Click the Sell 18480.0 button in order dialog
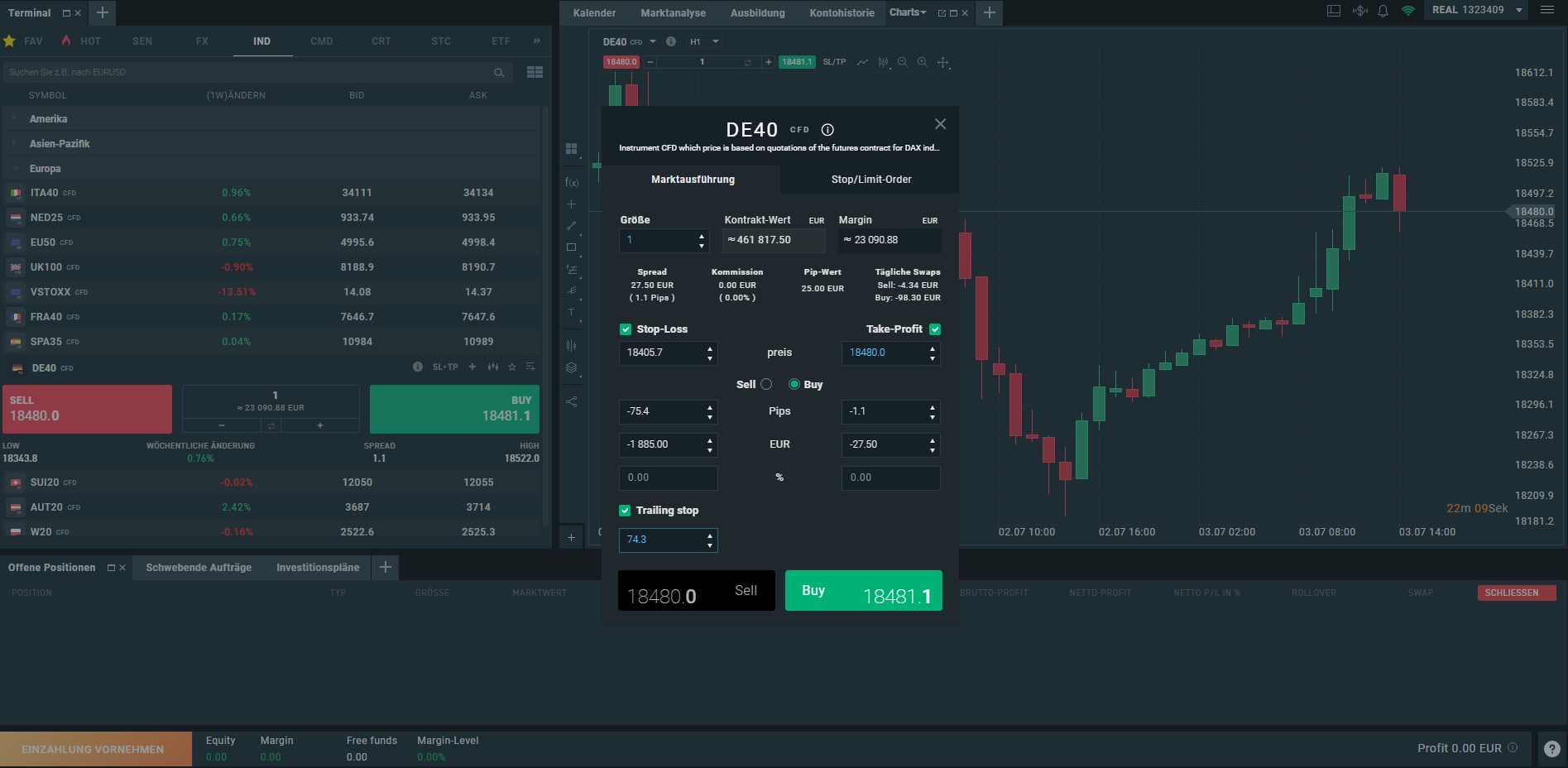The height and width of the screenshot is (768, 1568). pos(697,591)
